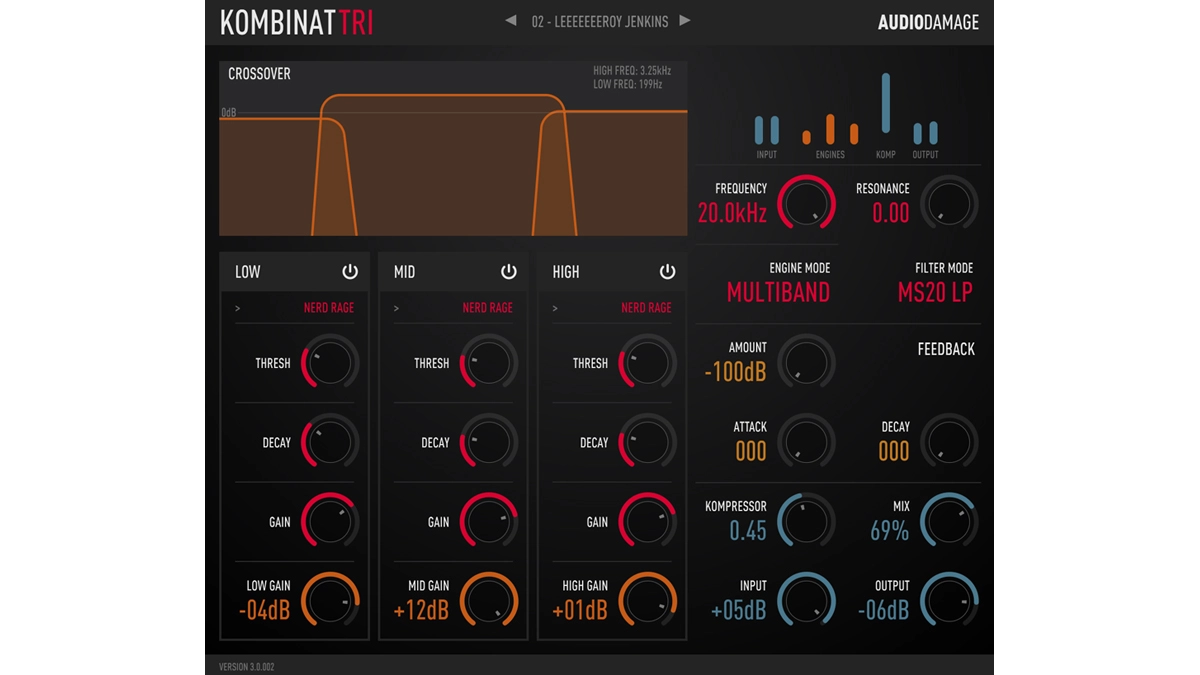Click the +12dB mid gain value
Viewport: 1200px width, 675px height.
click(x=421, y=610)
